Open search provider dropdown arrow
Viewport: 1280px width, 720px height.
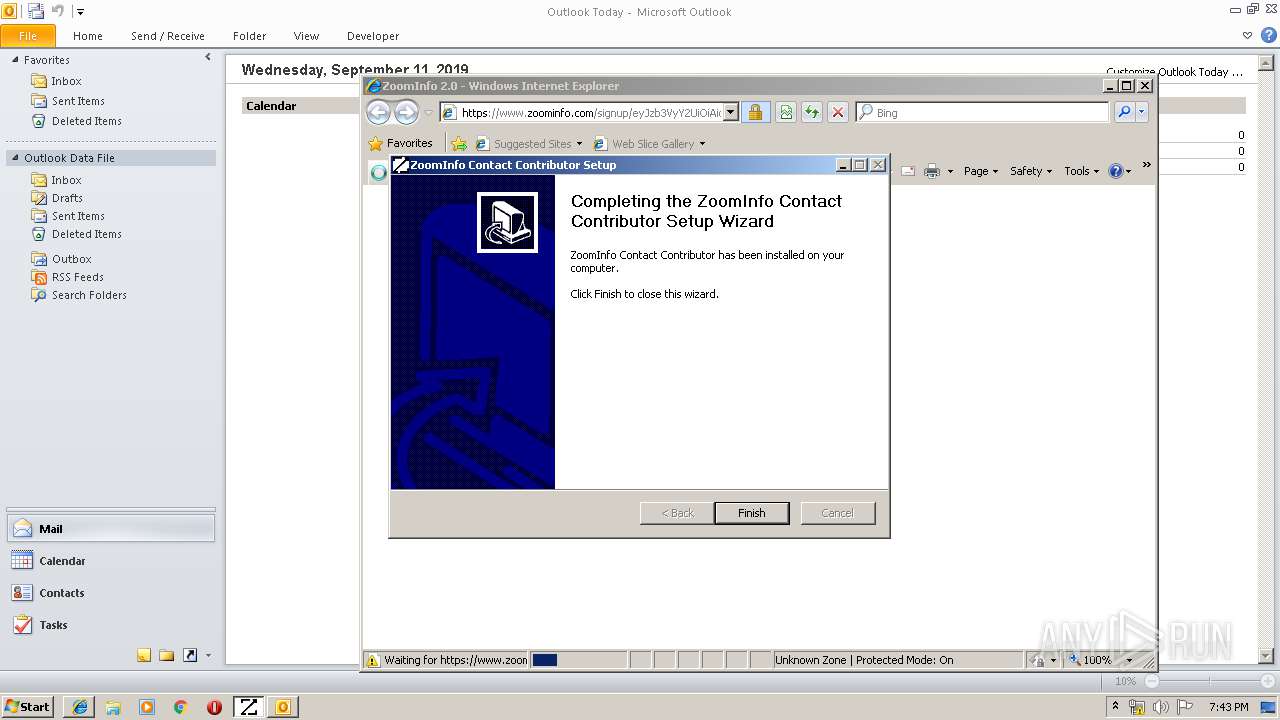[x=1142, y=112]
